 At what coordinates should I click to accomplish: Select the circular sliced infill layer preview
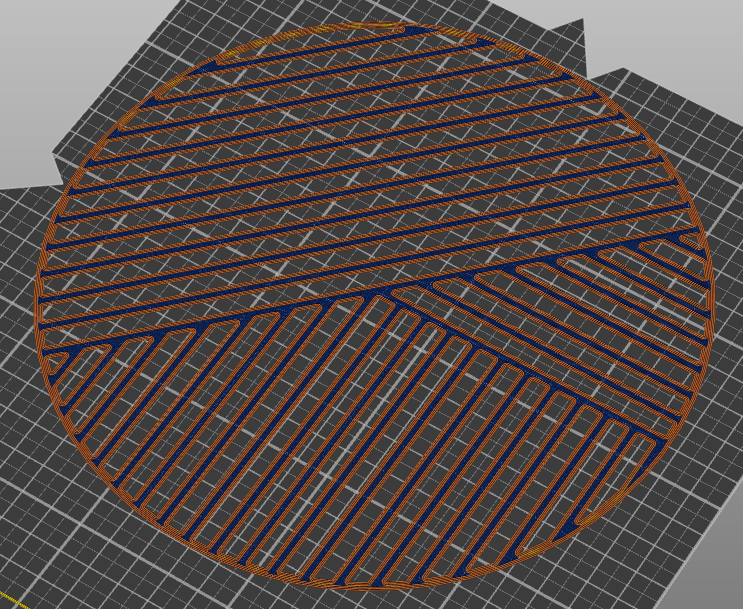coord(374,306)
